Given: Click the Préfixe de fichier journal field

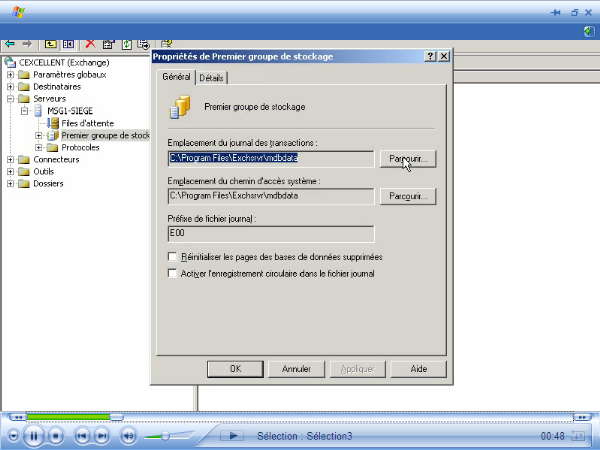Looking at the screenshot, I should coord(271,233).
